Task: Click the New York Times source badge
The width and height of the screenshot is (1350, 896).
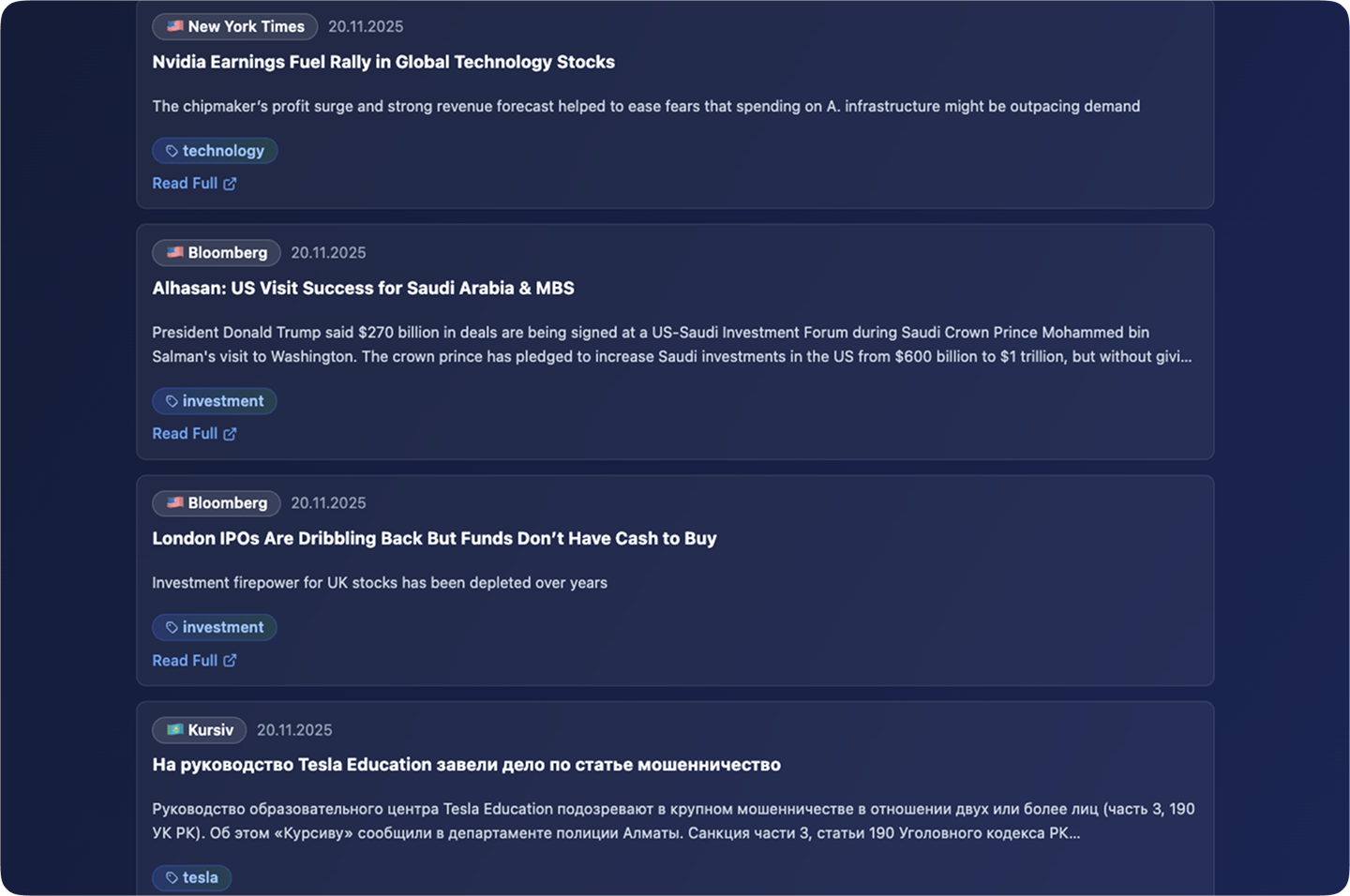Action: coord(235,26)
